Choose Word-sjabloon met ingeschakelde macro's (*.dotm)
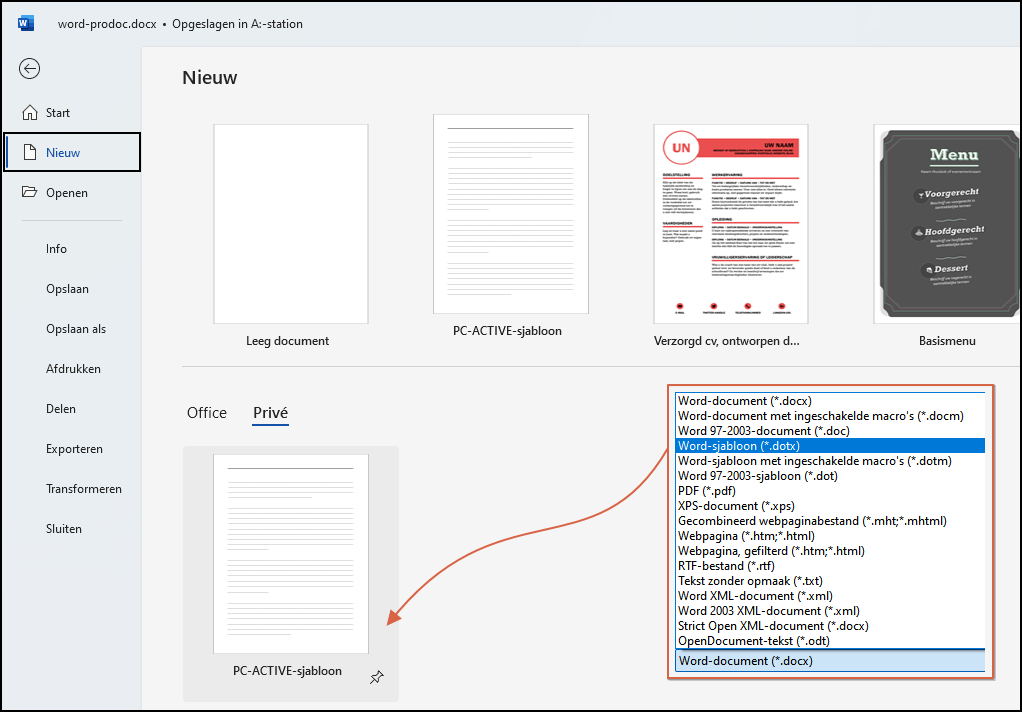 click(x=830, y=461)
